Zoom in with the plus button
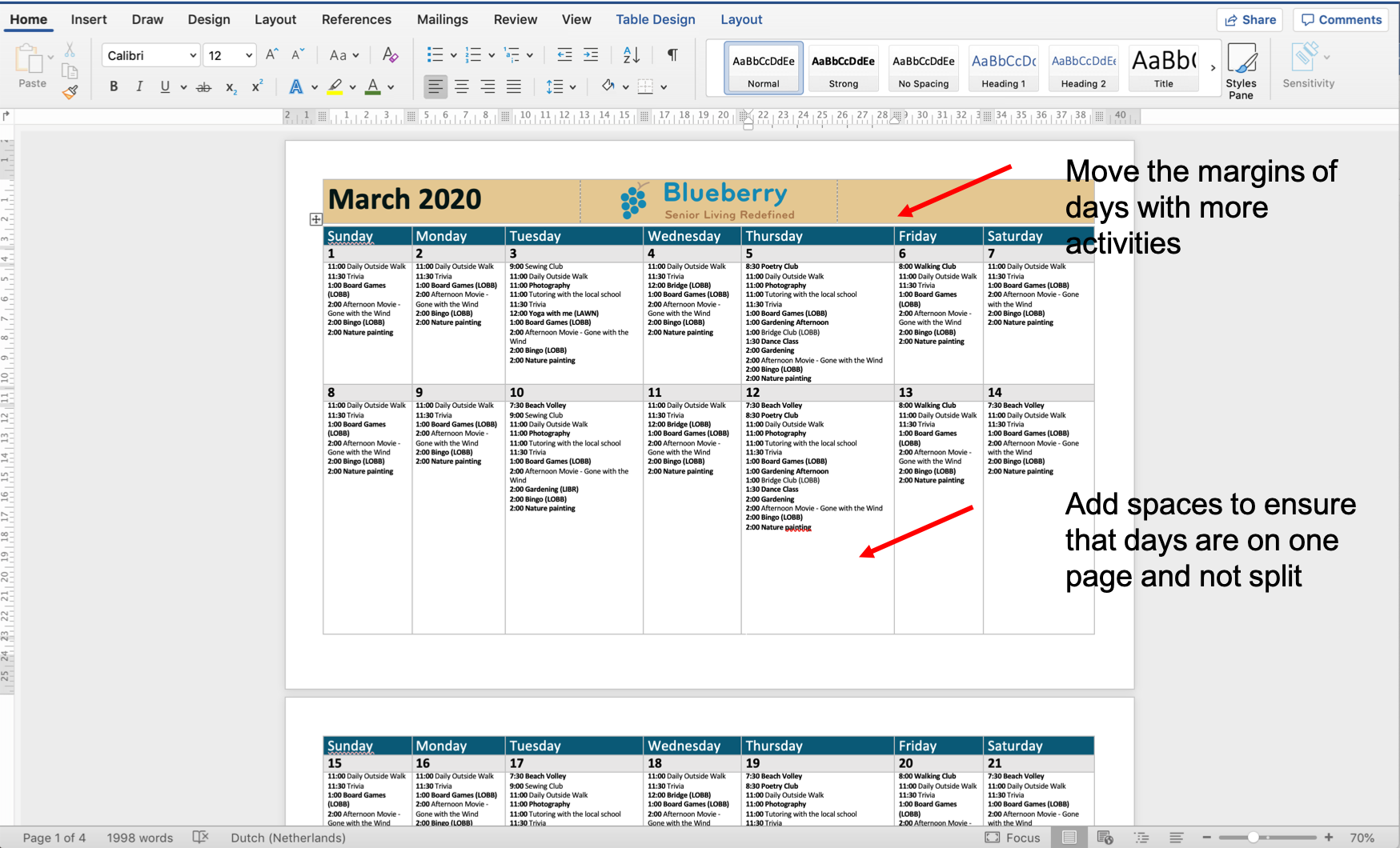This screenshot has height=848, width=1400. (1329, 838)
